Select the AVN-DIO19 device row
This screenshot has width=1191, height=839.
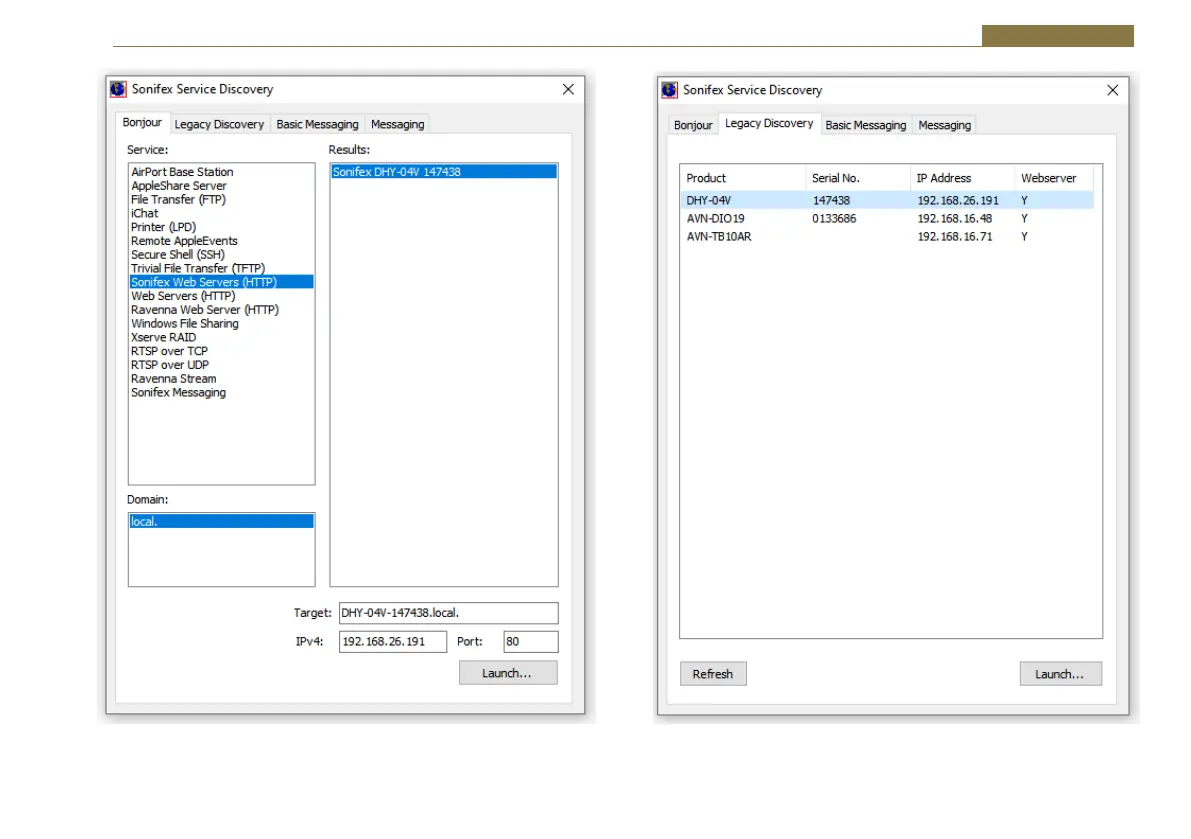(x=715, y=219)
